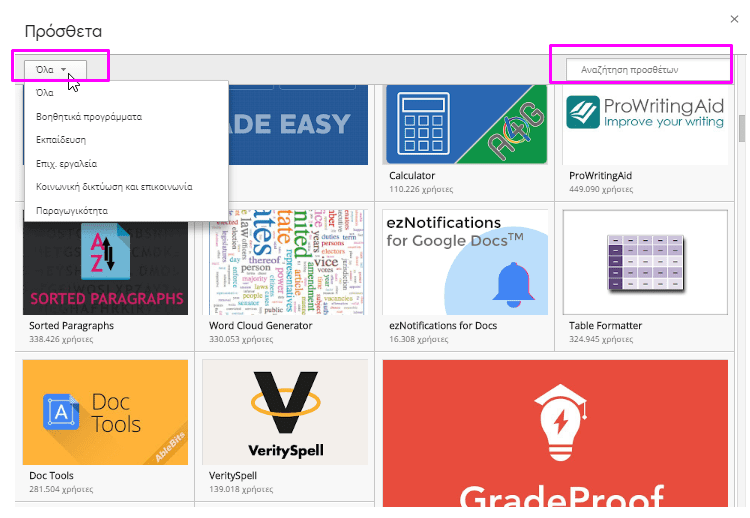Open Word Cloud Generator thumbnail
Viewport: 750px width, 518px height.
pyautogui.click(x=286, y=262)
